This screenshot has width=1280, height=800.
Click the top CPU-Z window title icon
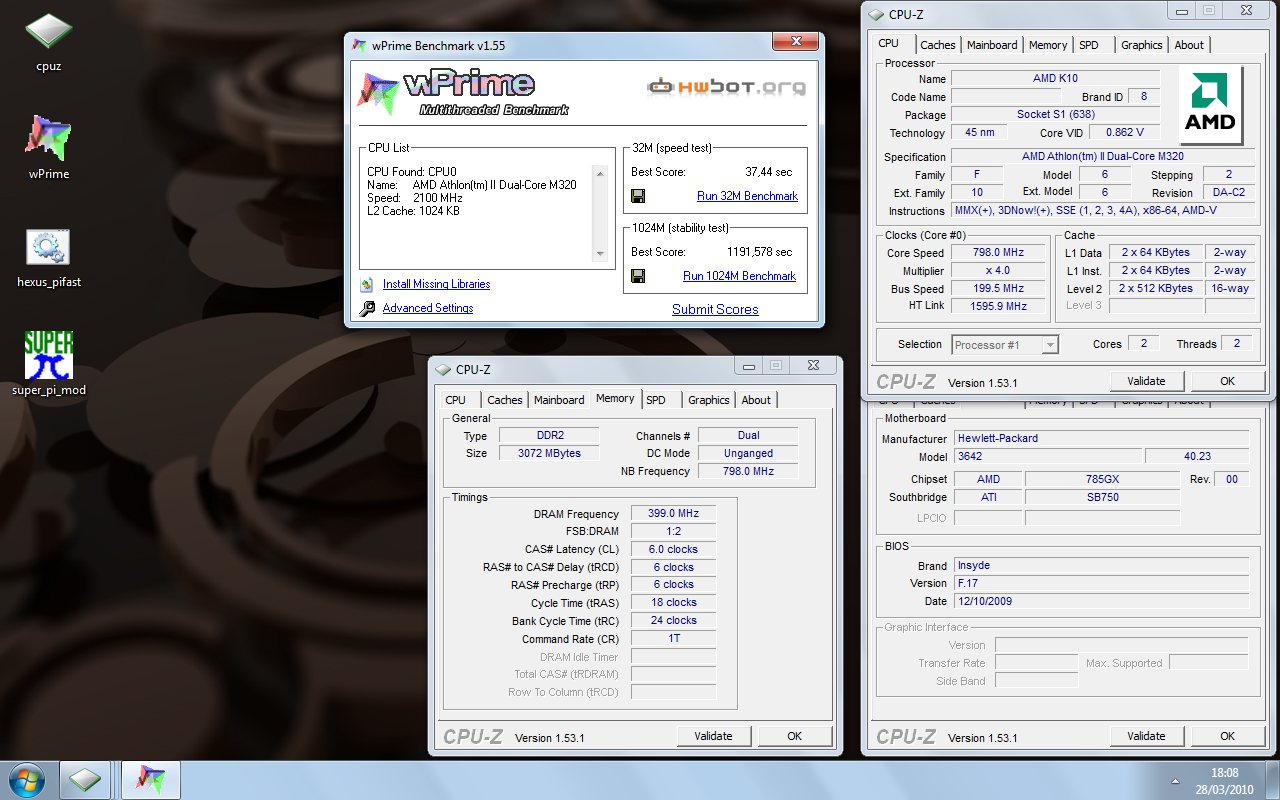[x=876, y=14]
